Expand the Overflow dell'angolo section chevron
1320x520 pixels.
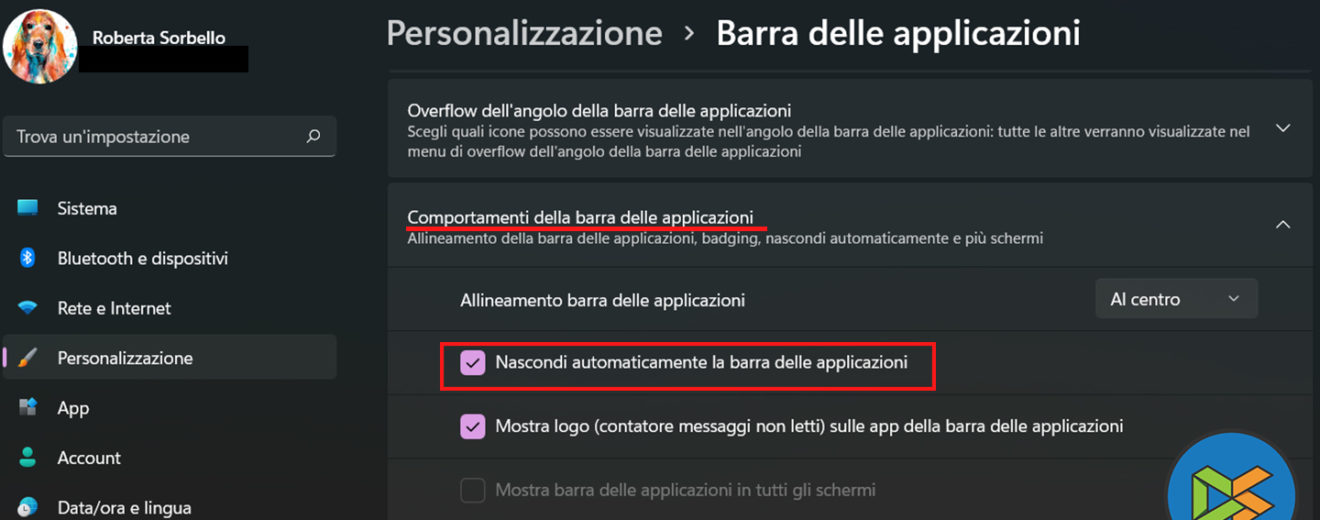click(x=1283, y=129)
